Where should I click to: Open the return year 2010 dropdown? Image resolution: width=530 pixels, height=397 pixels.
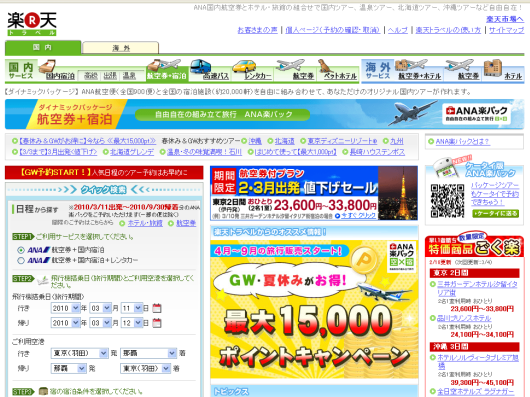pyautogui.click(x=66, y=323)
